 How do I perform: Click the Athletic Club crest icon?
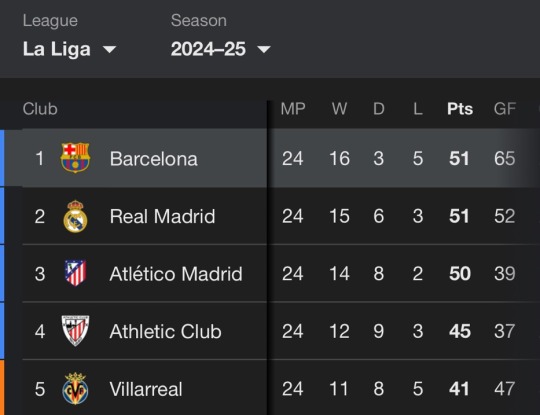click(75, 331)
